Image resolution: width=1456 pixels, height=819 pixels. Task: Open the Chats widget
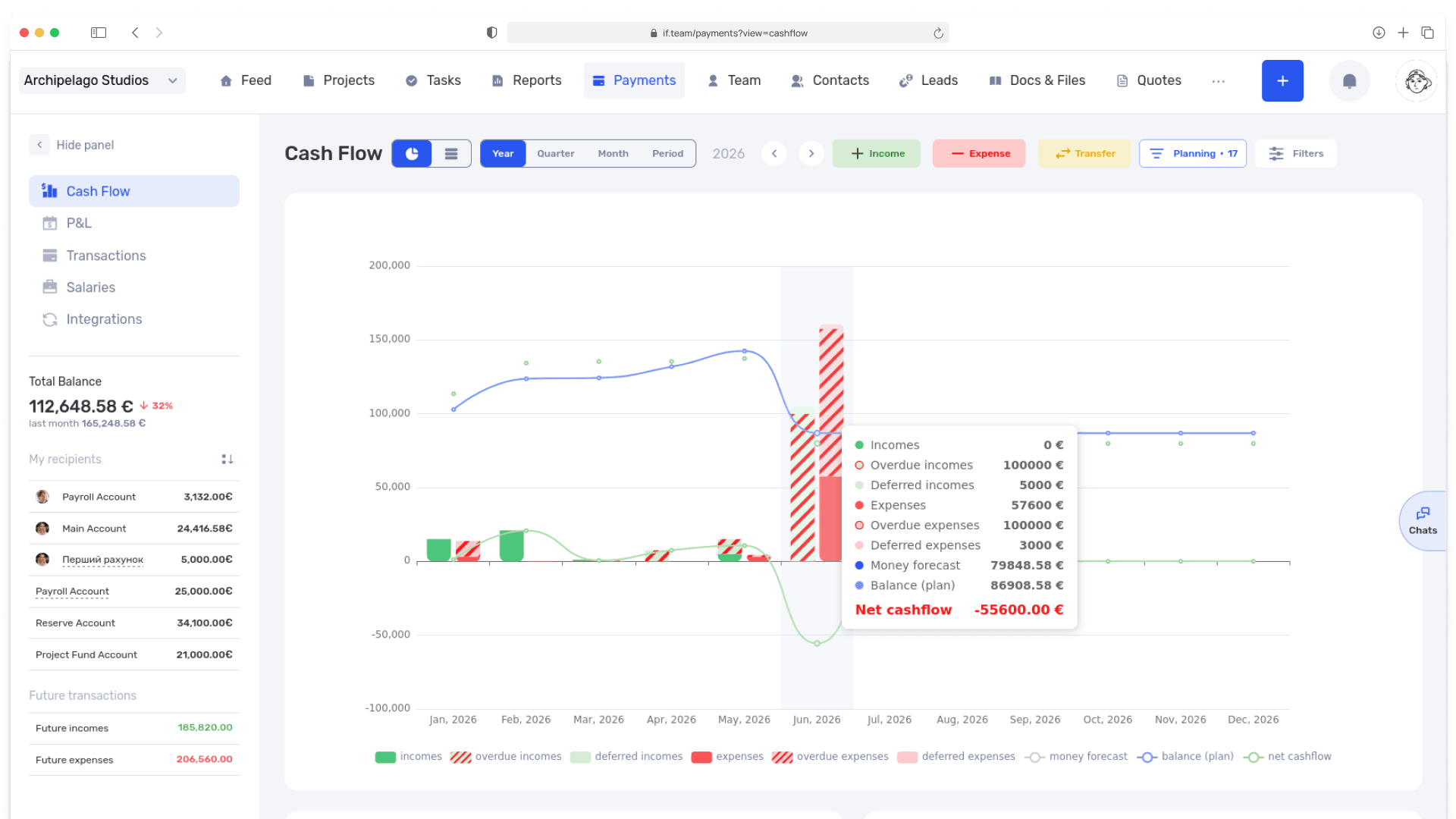(x=1423, y=521)
